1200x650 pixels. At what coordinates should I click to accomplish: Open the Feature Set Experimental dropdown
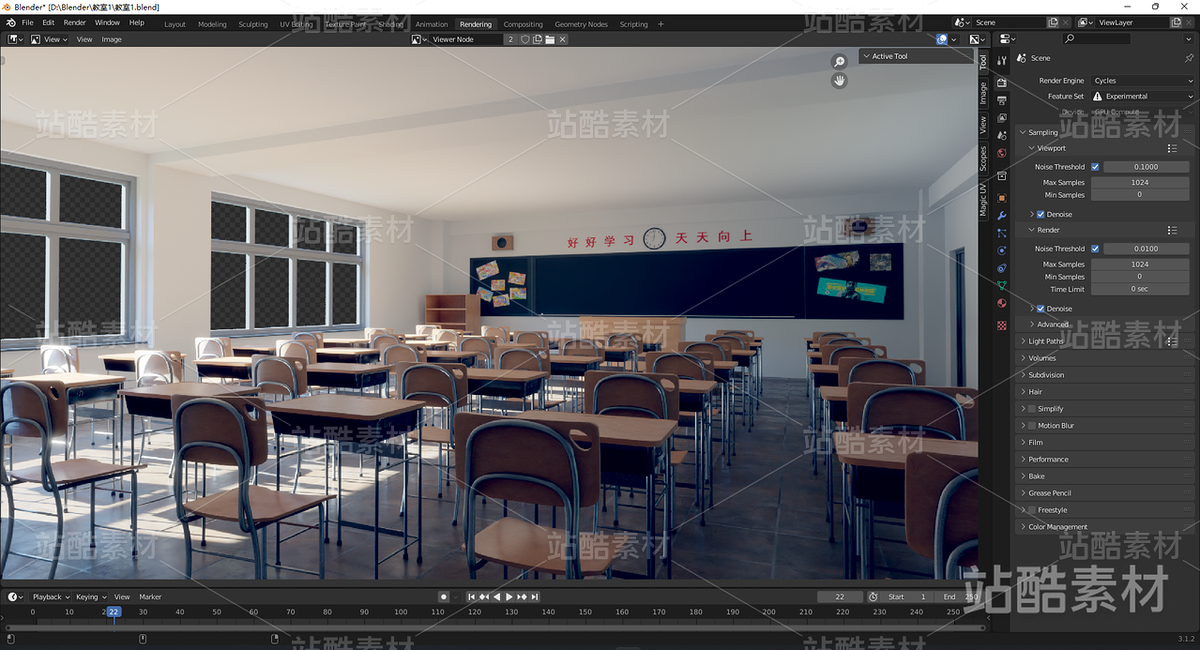coord(1142,96)
